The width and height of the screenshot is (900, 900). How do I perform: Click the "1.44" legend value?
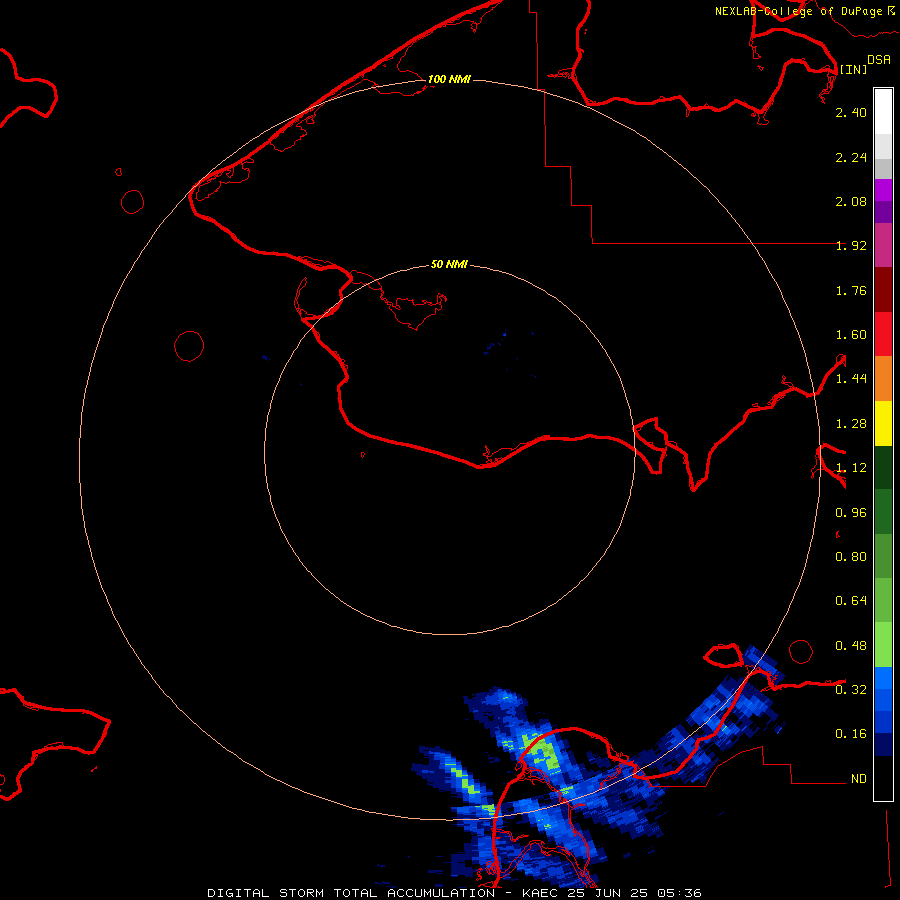point(851,378)
